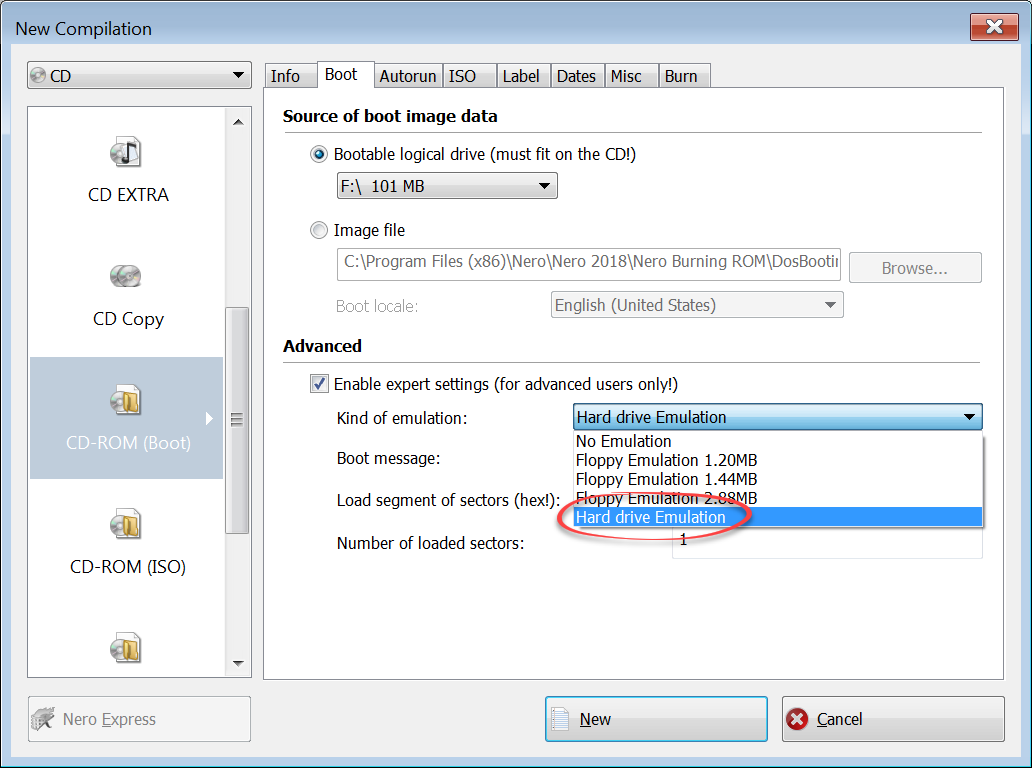The image size is (1032, 768).
Task: Toggle Enable expert settings checkbox
Action: 319,384
